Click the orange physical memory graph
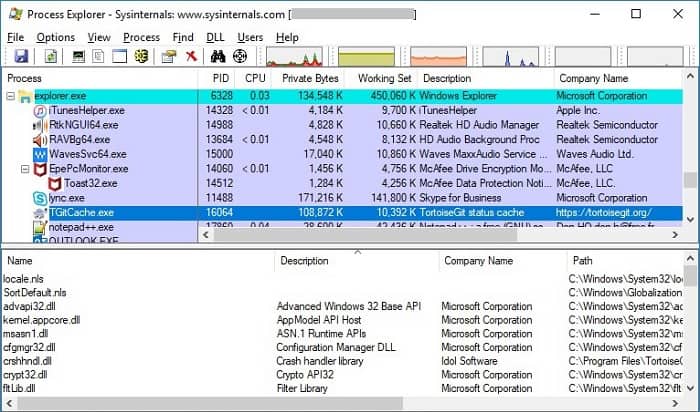Image resolution: width=700 pixels, height=412 pixels. (438, 57)
